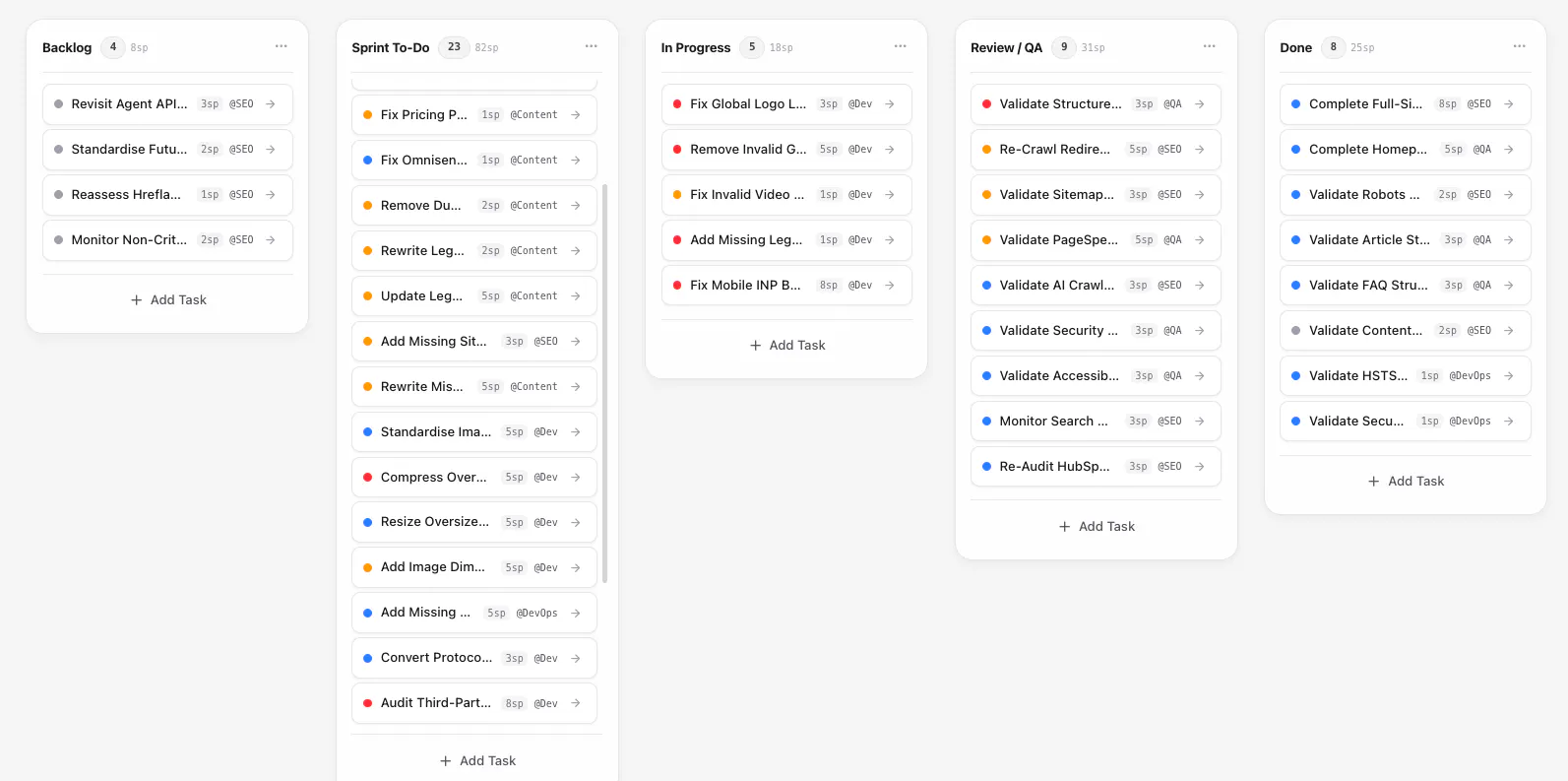Viewport: 1568px width, 781px height.
Task: Open the Validate Sitemap... task card
Action: [x=1096, y=195]
